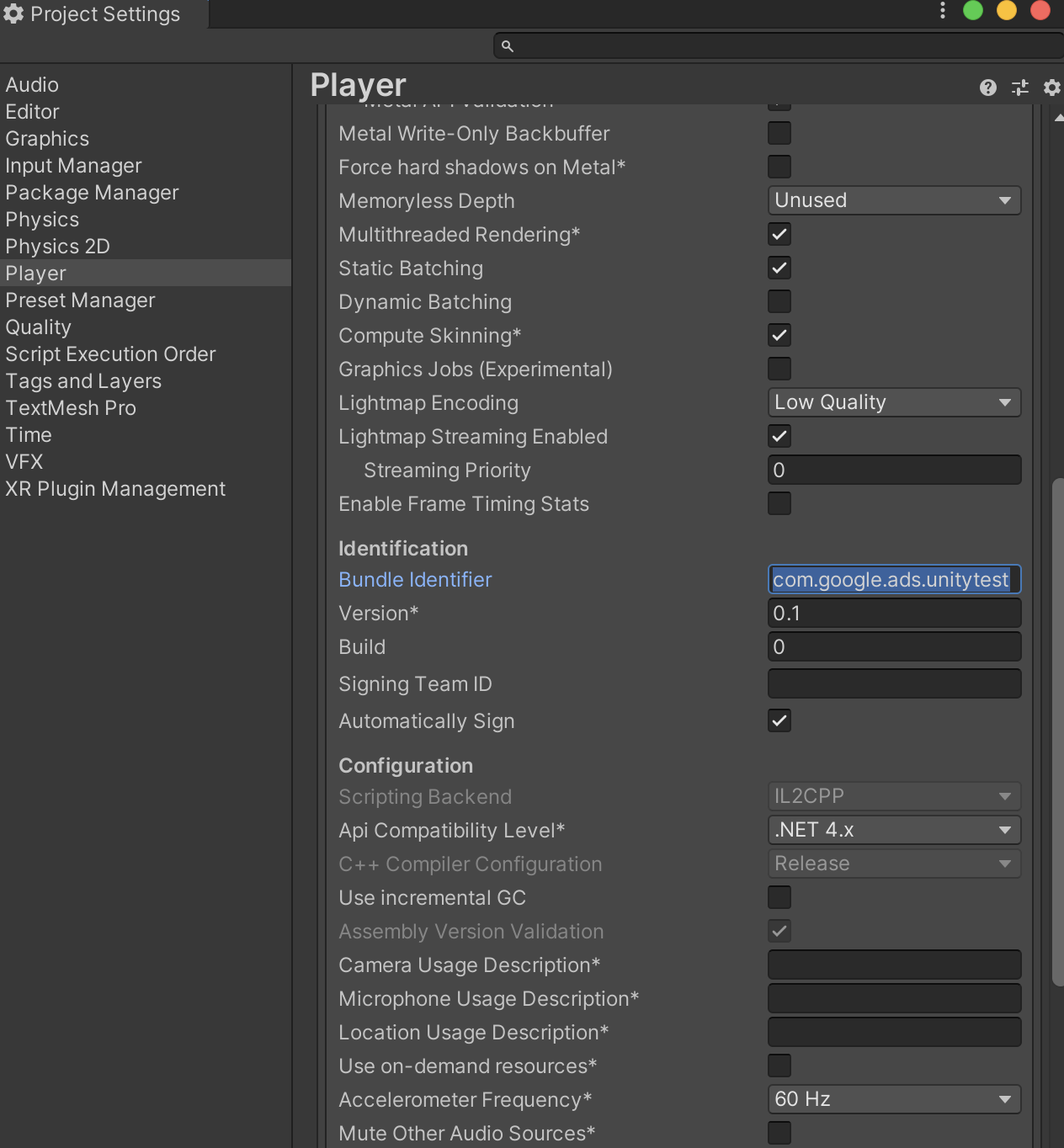Screen dimensions: 1064x1148
Task: Open the Player help documentation icon
Action: [x=988, y=88]
